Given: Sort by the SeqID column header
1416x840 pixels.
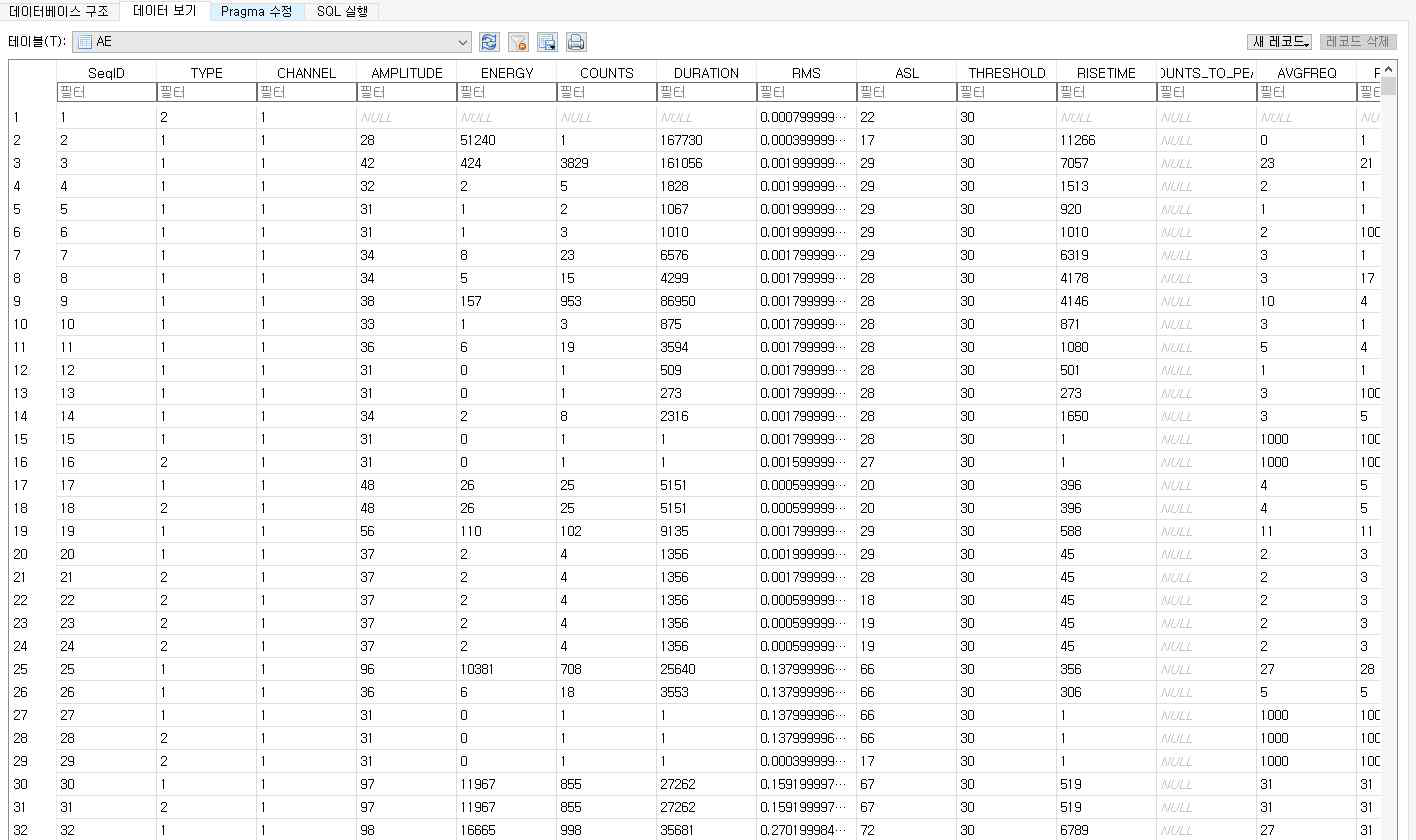Looking at the screenshot, I should (x=106, y=73).
